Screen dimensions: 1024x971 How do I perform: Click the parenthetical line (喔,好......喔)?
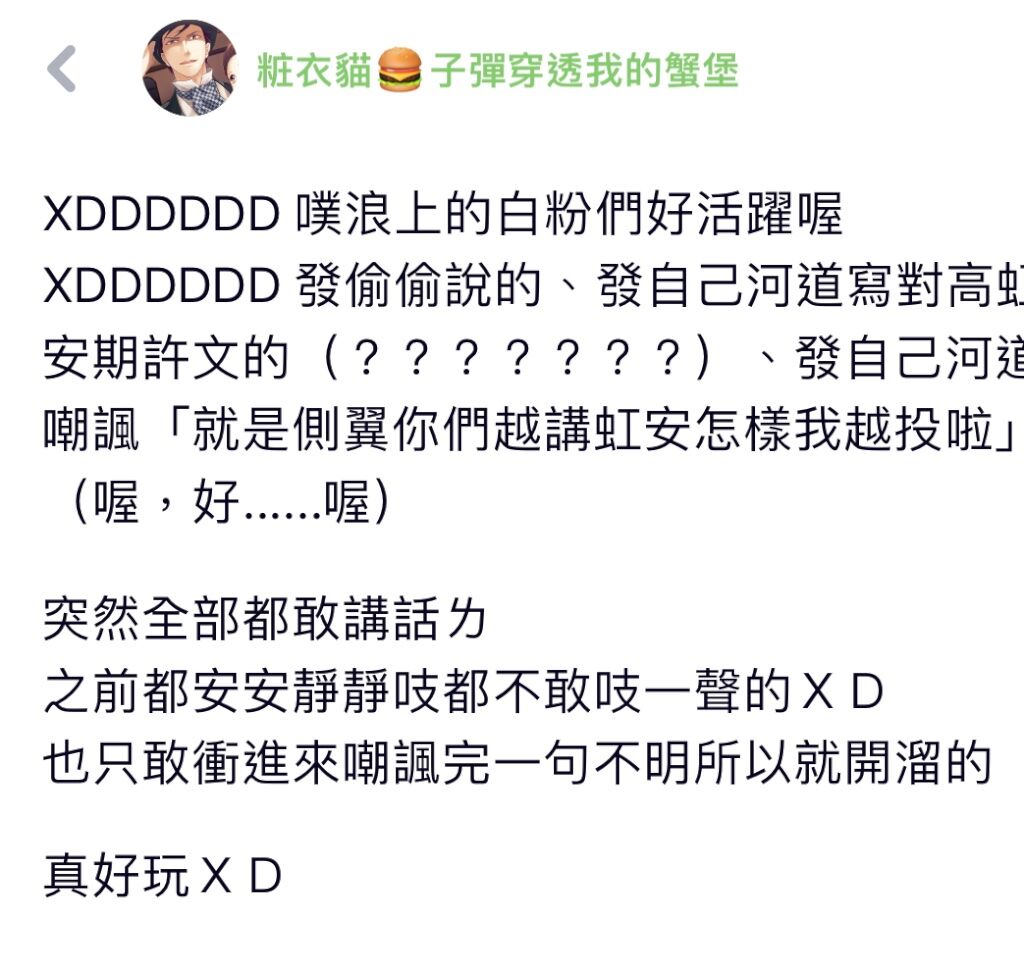click(230, 501)
